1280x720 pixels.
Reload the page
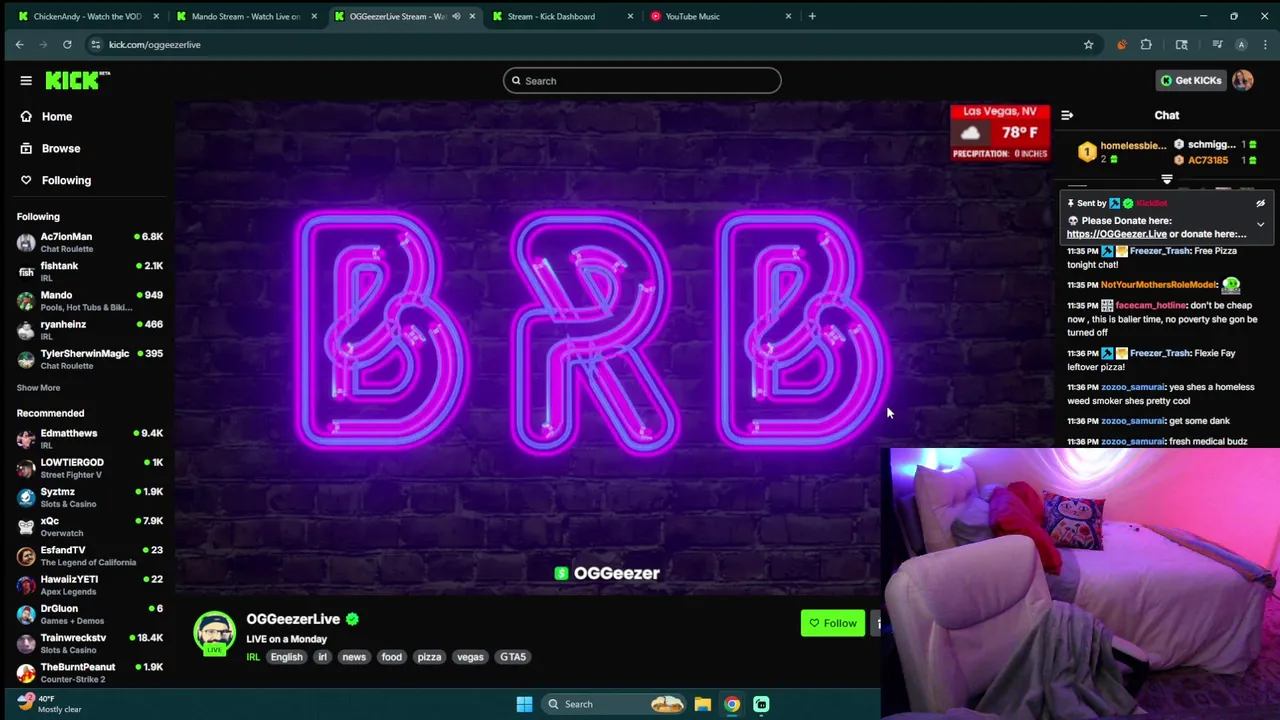click(67, 44)
